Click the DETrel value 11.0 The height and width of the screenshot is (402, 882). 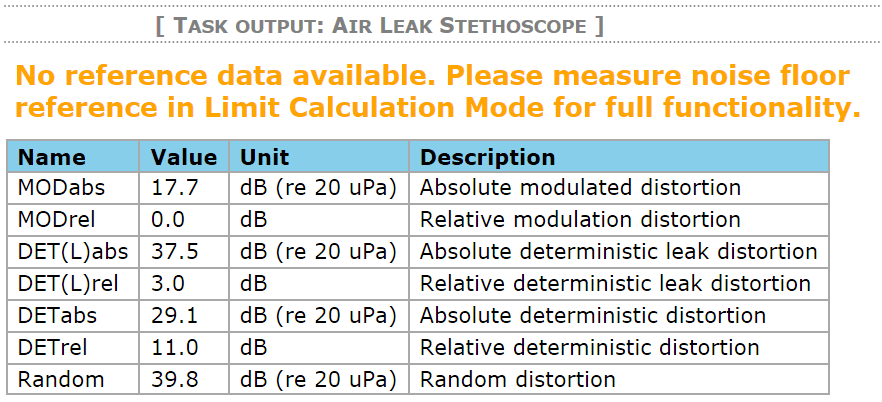point(184,347)
